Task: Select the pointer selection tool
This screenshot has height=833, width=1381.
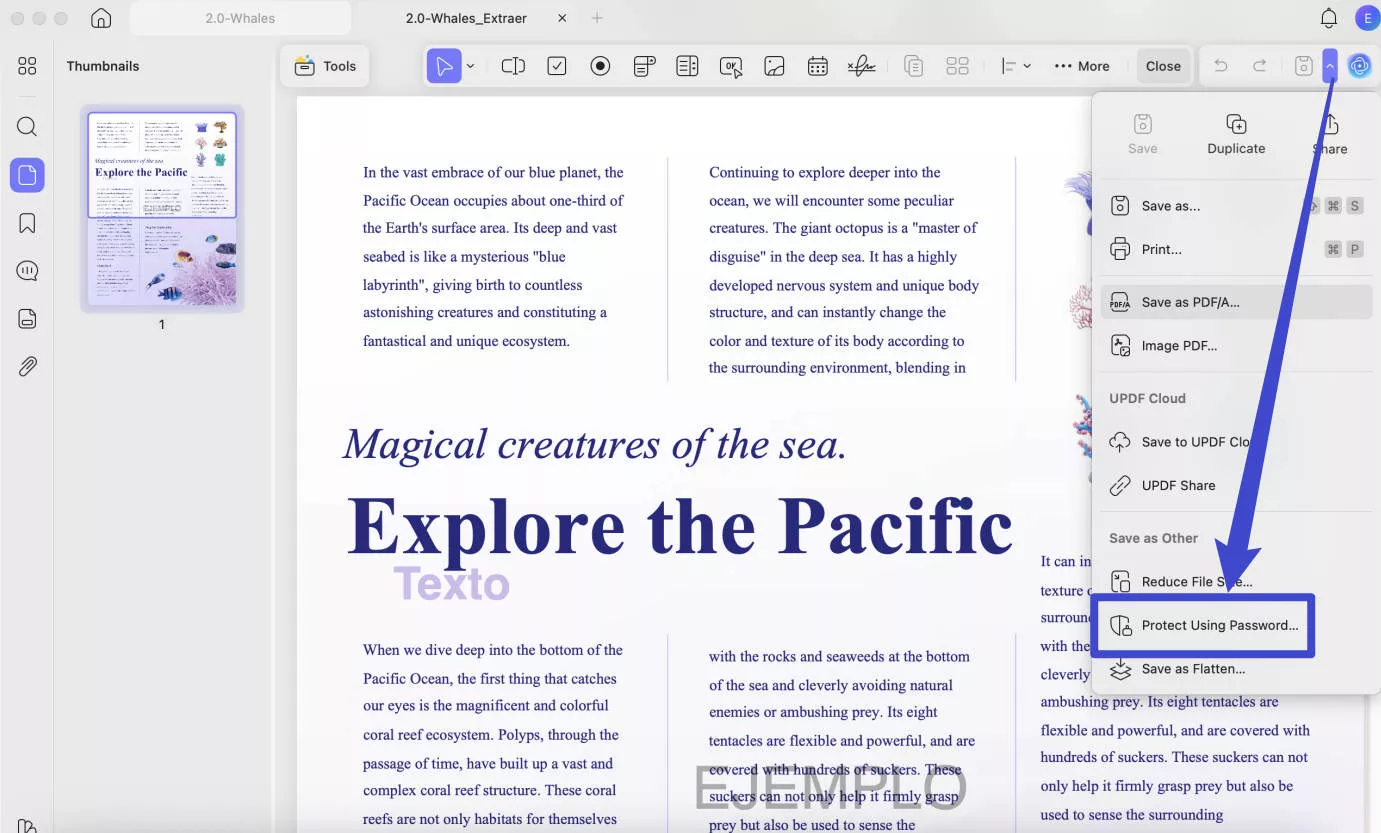Action: [x=444, y=66]
